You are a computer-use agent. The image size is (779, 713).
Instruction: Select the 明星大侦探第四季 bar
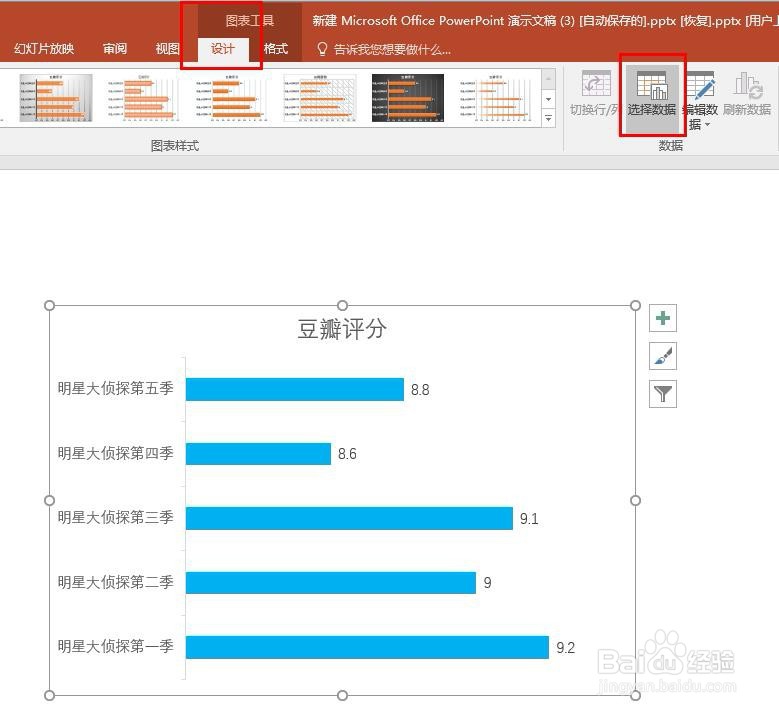[258, 454]
